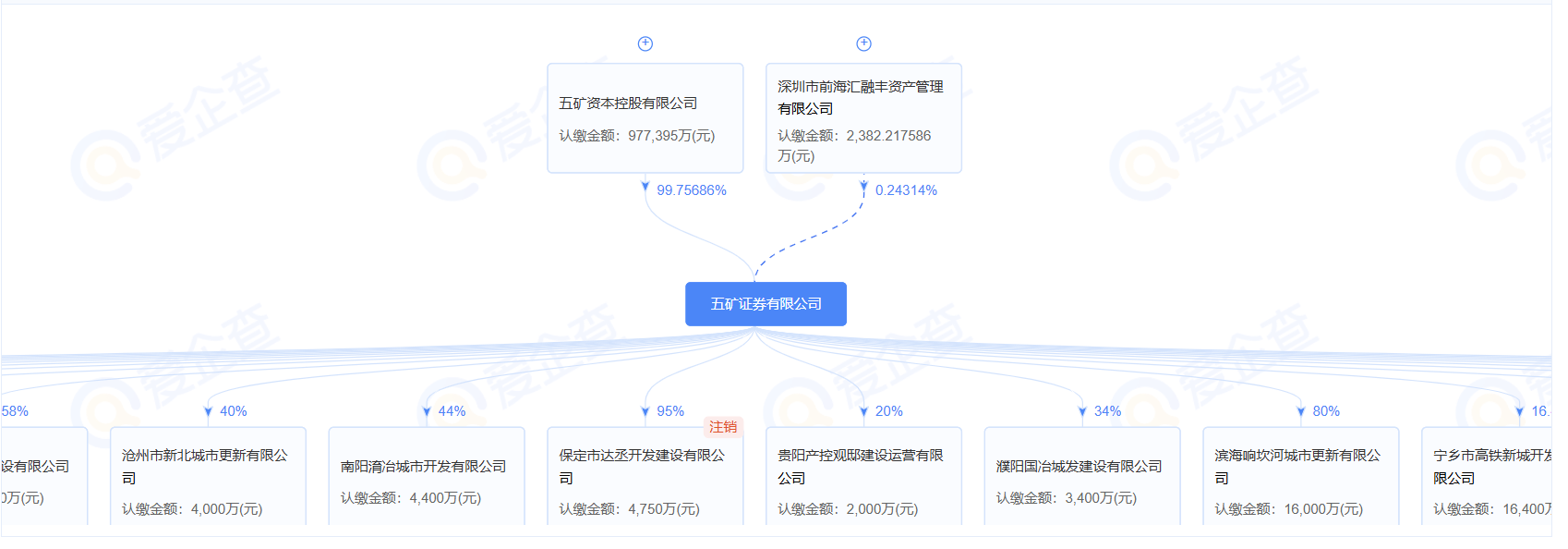Click 认缴金额 977,395万(元) text
The height and width of the screenshot is (549, 1568).
[637, 136]
